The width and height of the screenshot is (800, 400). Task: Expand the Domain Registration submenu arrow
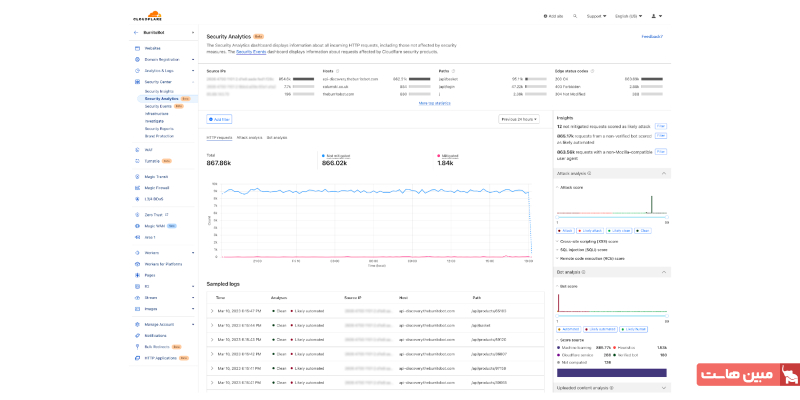pyautogui.click(x=193, y=60)
